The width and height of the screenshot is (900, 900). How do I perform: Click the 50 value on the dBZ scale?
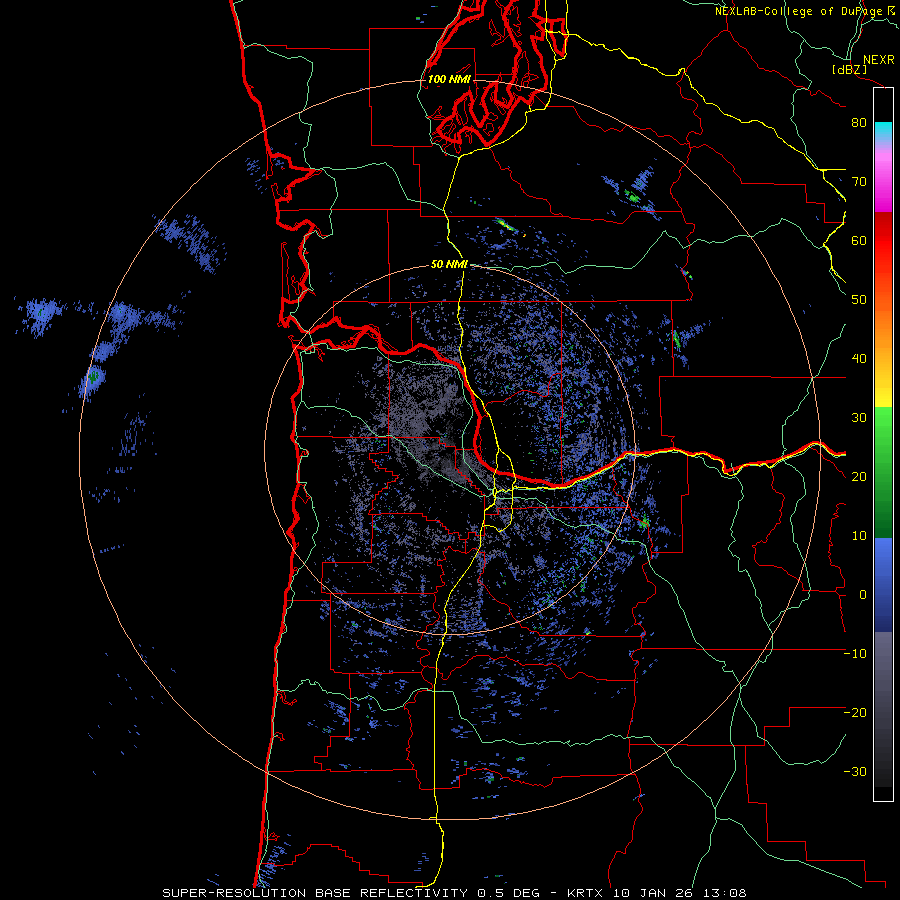(859, 300)
